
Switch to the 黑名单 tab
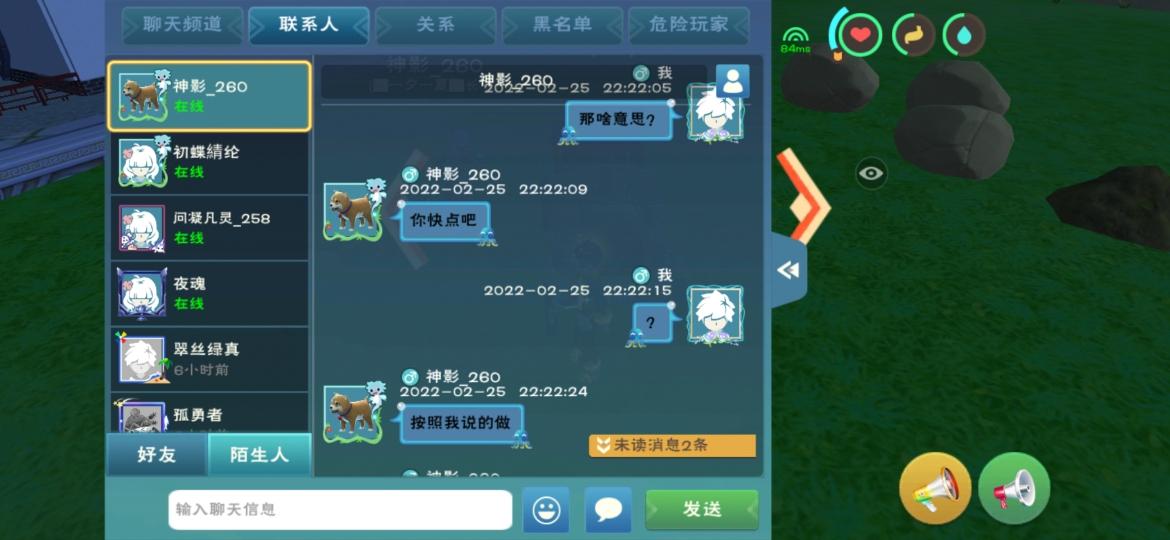563,25
